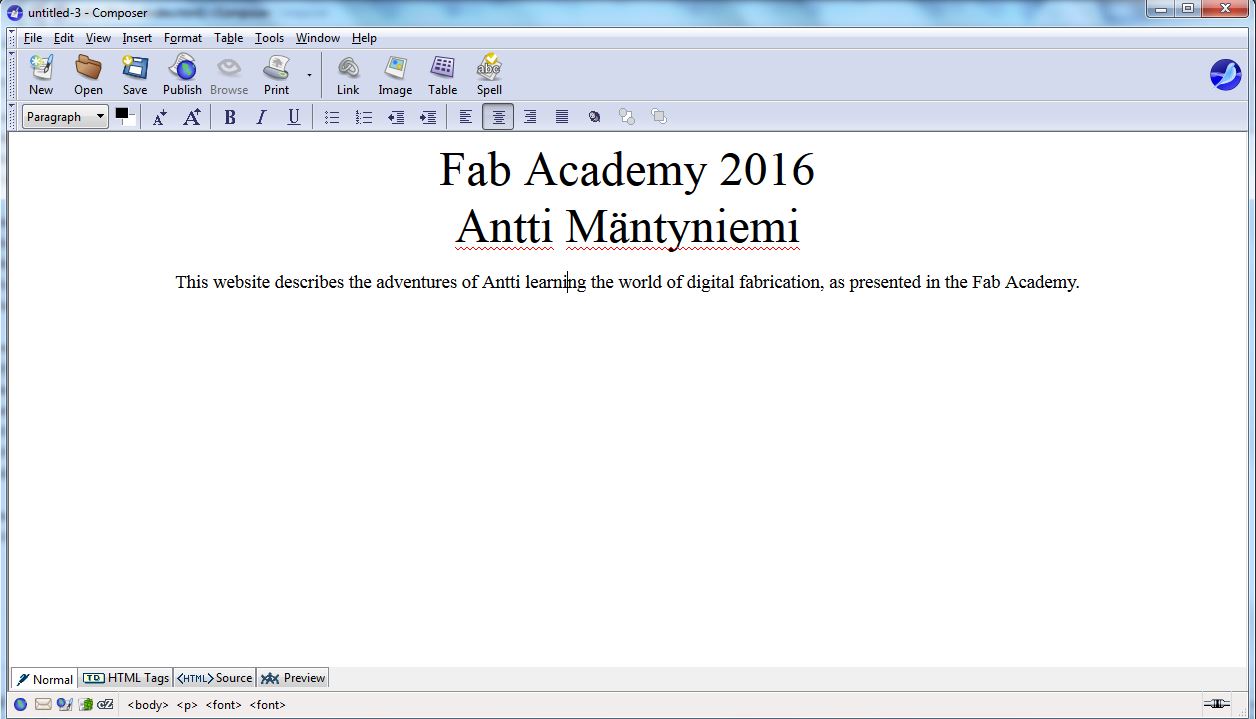The image size is (1256, 719).
Task: Click the Print toolbar icon
Action: click(276, 75)
